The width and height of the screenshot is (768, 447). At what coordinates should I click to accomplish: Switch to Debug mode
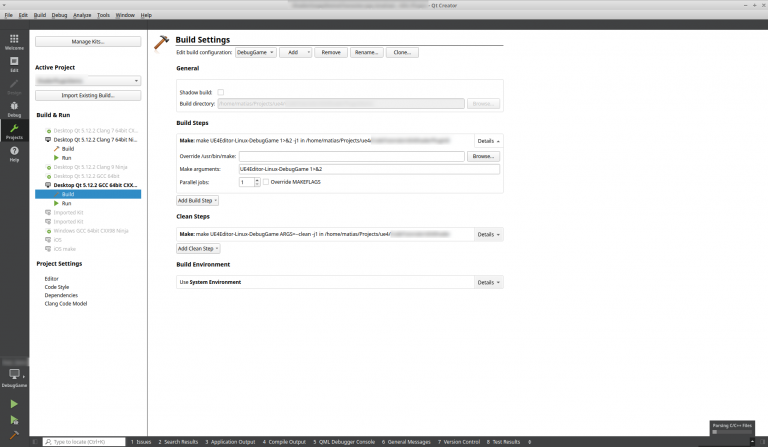14,109
